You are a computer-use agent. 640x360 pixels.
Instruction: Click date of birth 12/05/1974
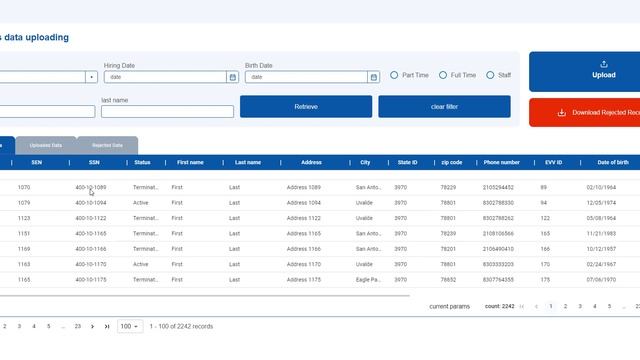pyautogui.click(x=601, y=203)
